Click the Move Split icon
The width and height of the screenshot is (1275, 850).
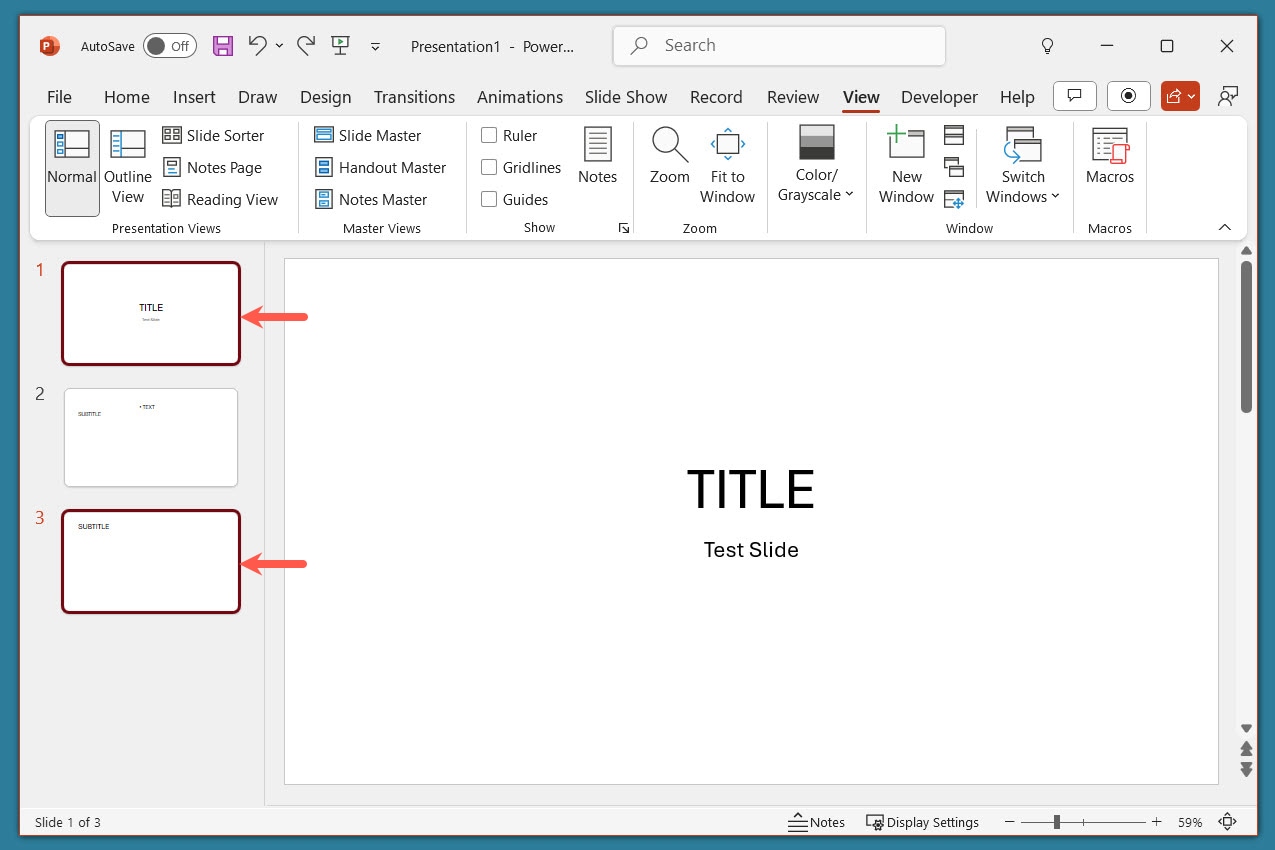tap(954, 199)
